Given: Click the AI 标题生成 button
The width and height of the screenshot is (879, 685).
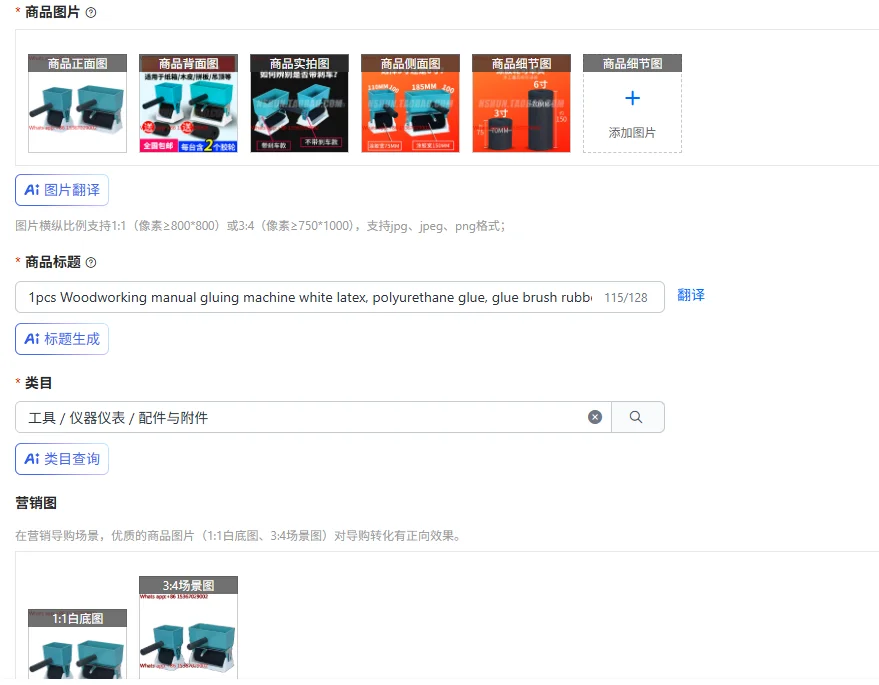Looking at the screenshot, I should pos(62,339).
